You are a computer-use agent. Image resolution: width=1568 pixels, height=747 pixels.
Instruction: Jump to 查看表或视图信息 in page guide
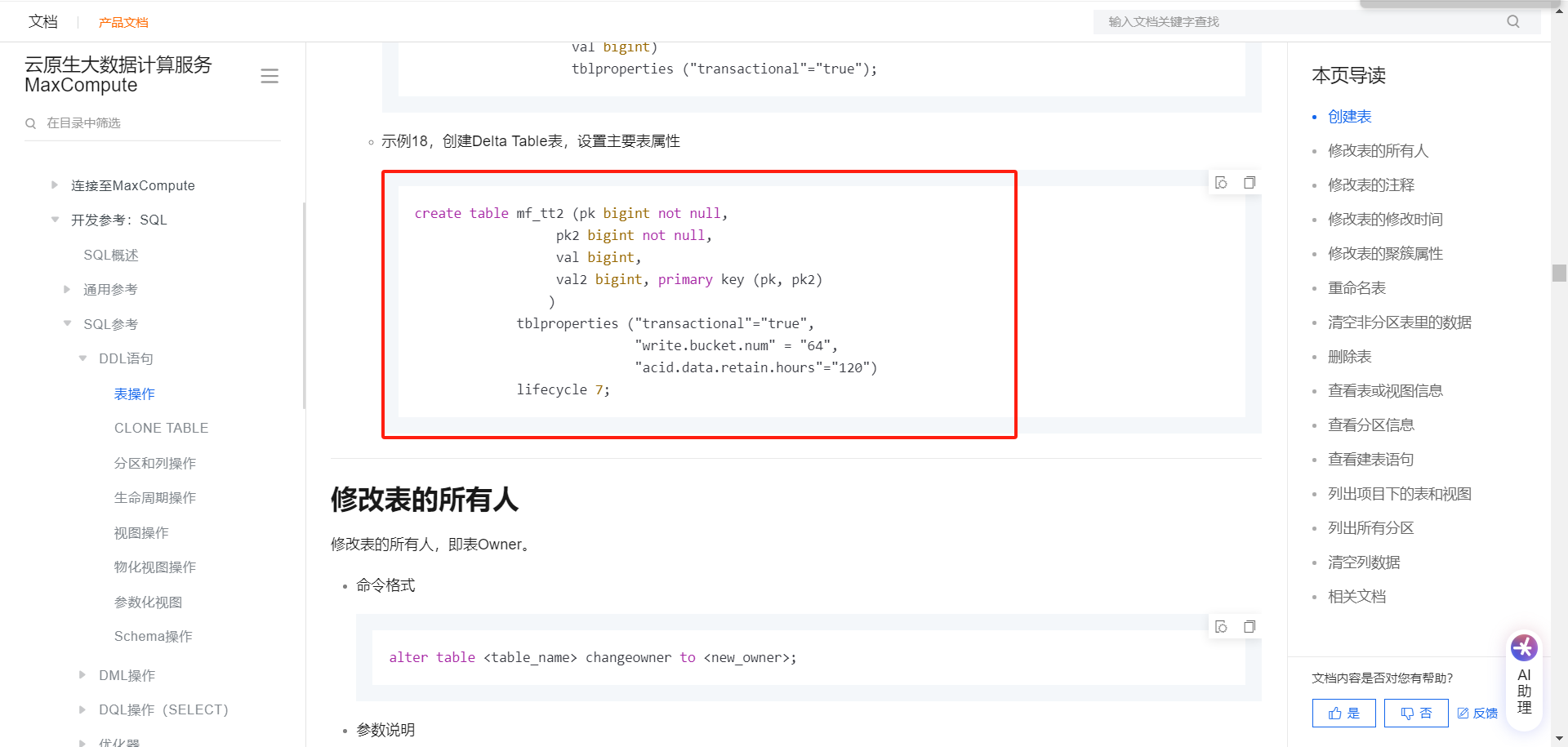click(1386, 391)
